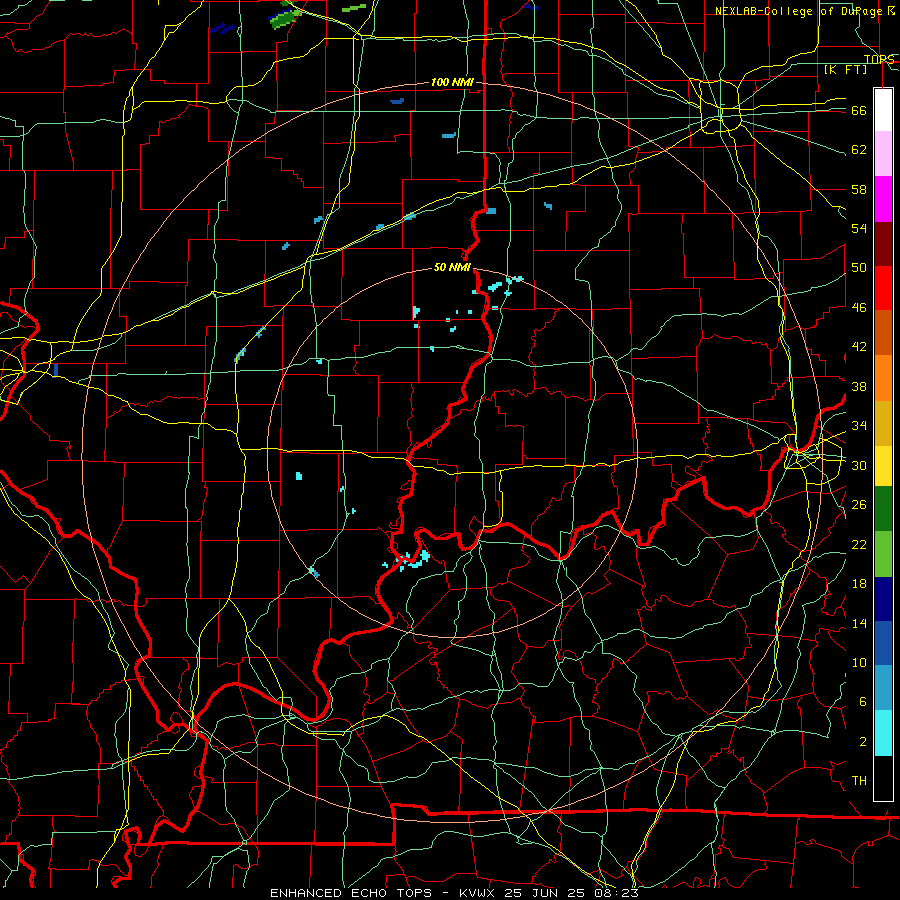The image size is (900, 900).
Task: Click the 38 legend value
Action: coord(859,386)
